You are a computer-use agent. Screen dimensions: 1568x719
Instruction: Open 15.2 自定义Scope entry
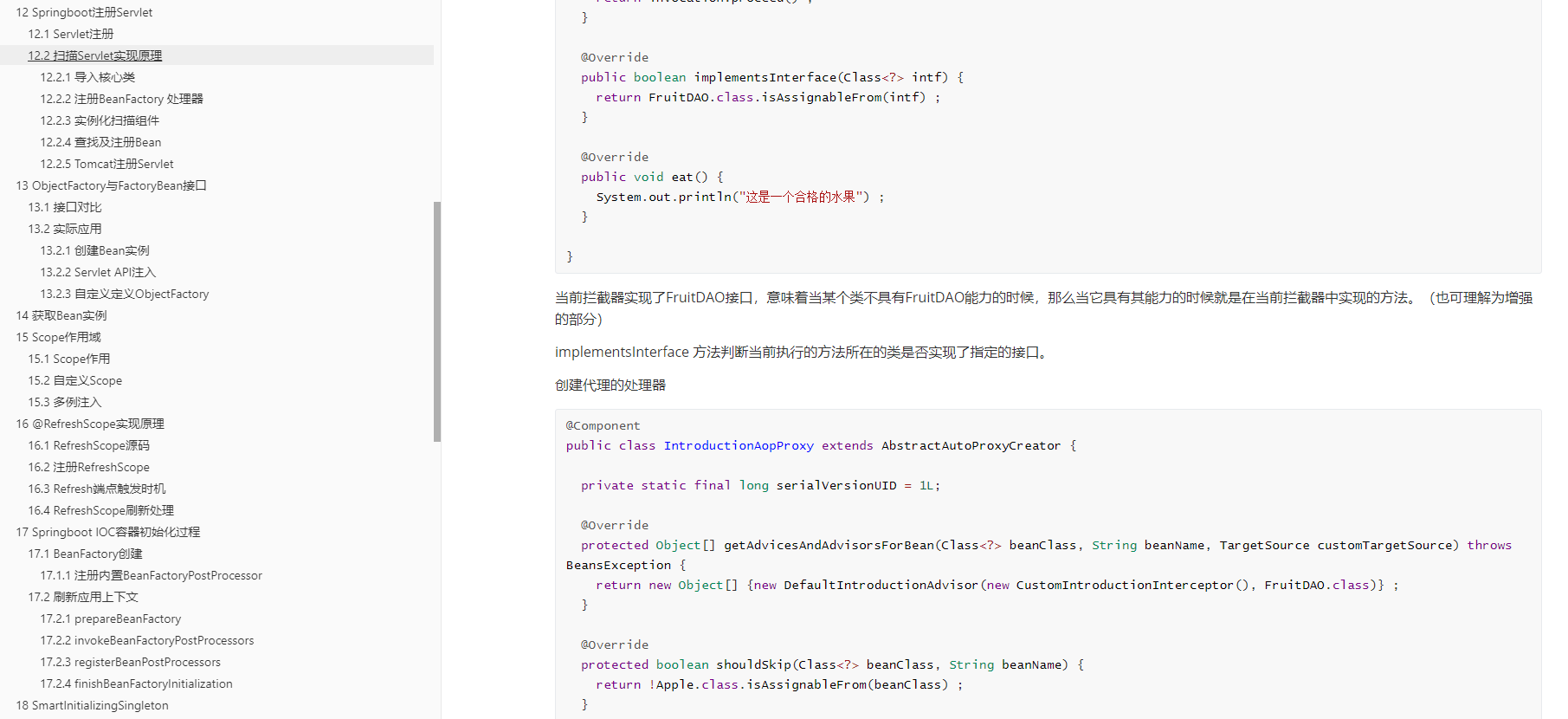pyautogui.click(x=75, y=380)
